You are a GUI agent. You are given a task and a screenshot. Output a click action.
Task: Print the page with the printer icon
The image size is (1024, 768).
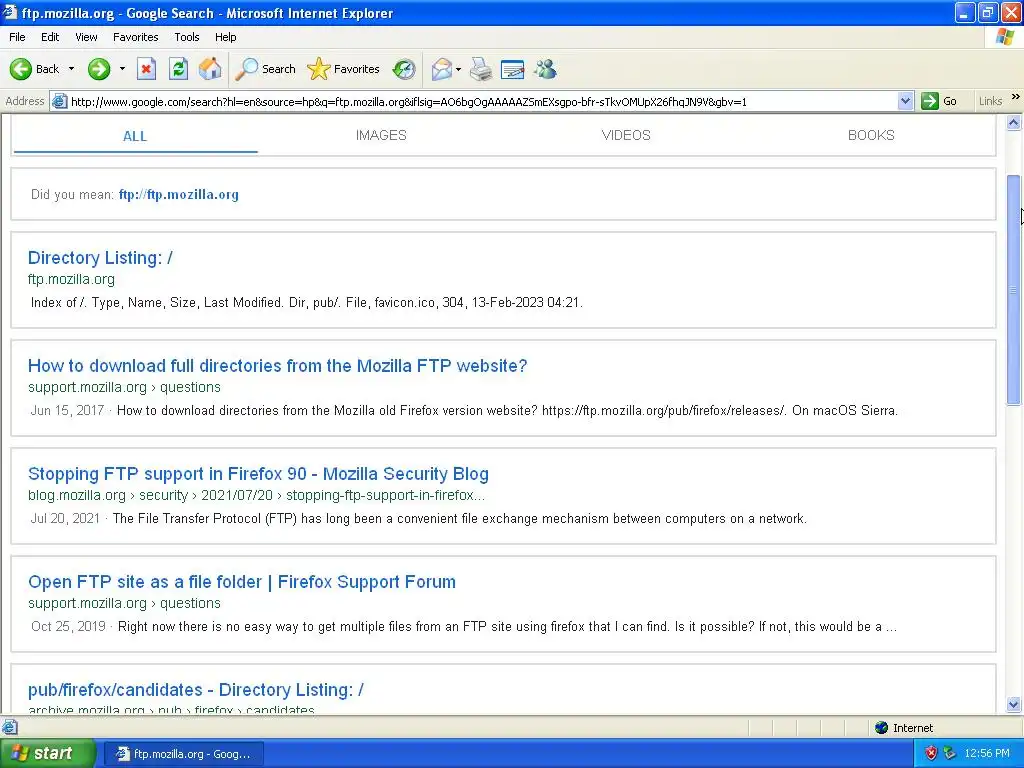(481, 69)
